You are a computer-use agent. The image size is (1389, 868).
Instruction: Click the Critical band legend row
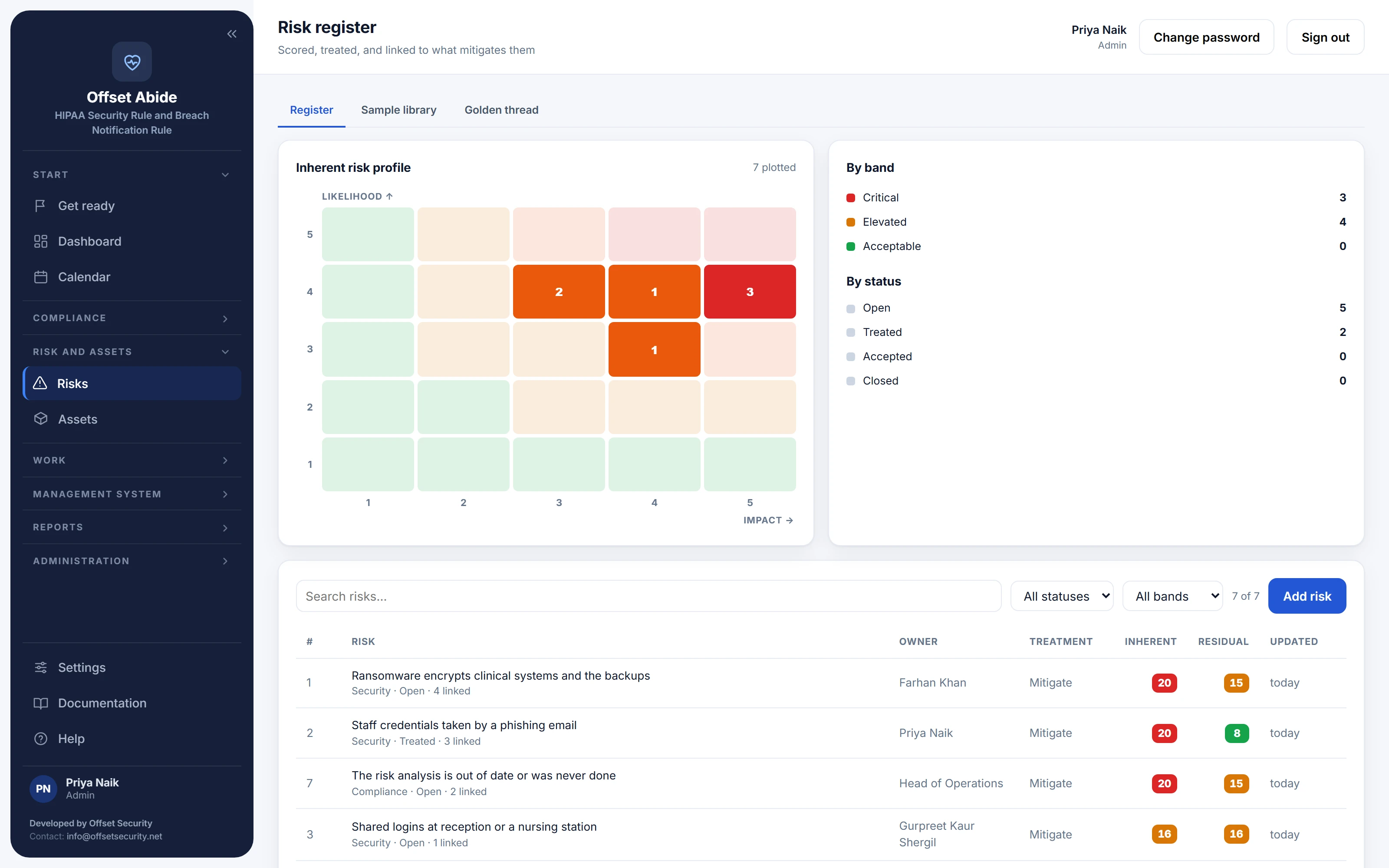point(1096,197)
